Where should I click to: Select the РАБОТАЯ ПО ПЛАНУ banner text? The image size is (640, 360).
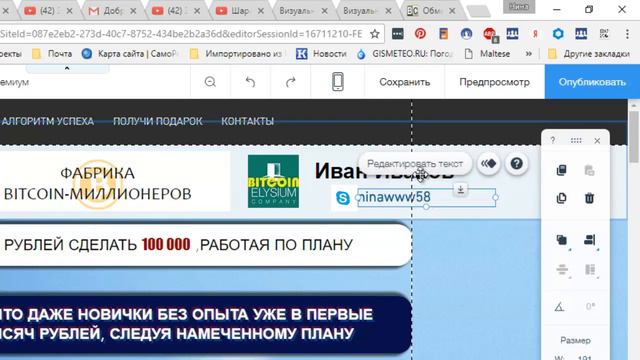[276, 244]
